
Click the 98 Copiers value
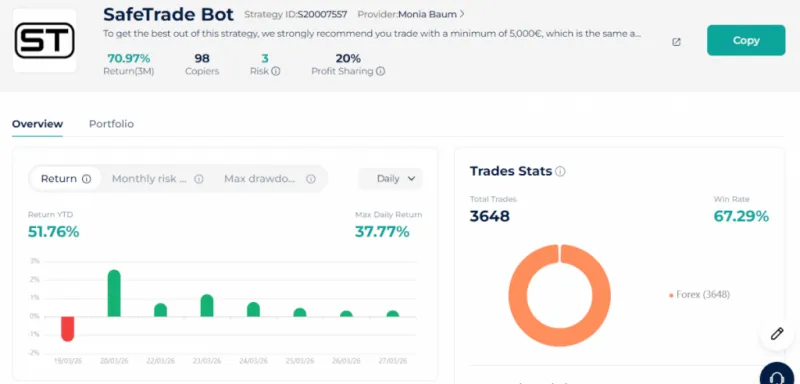pyautogui.click(x=202, y=58)
